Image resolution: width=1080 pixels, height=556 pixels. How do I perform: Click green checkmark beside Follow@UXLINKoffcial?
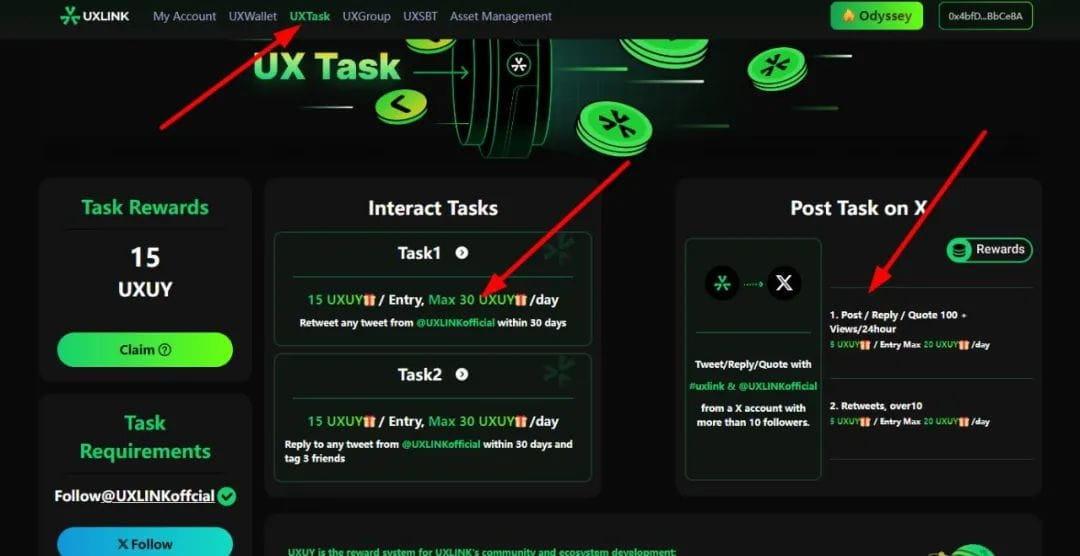[227, 496]
